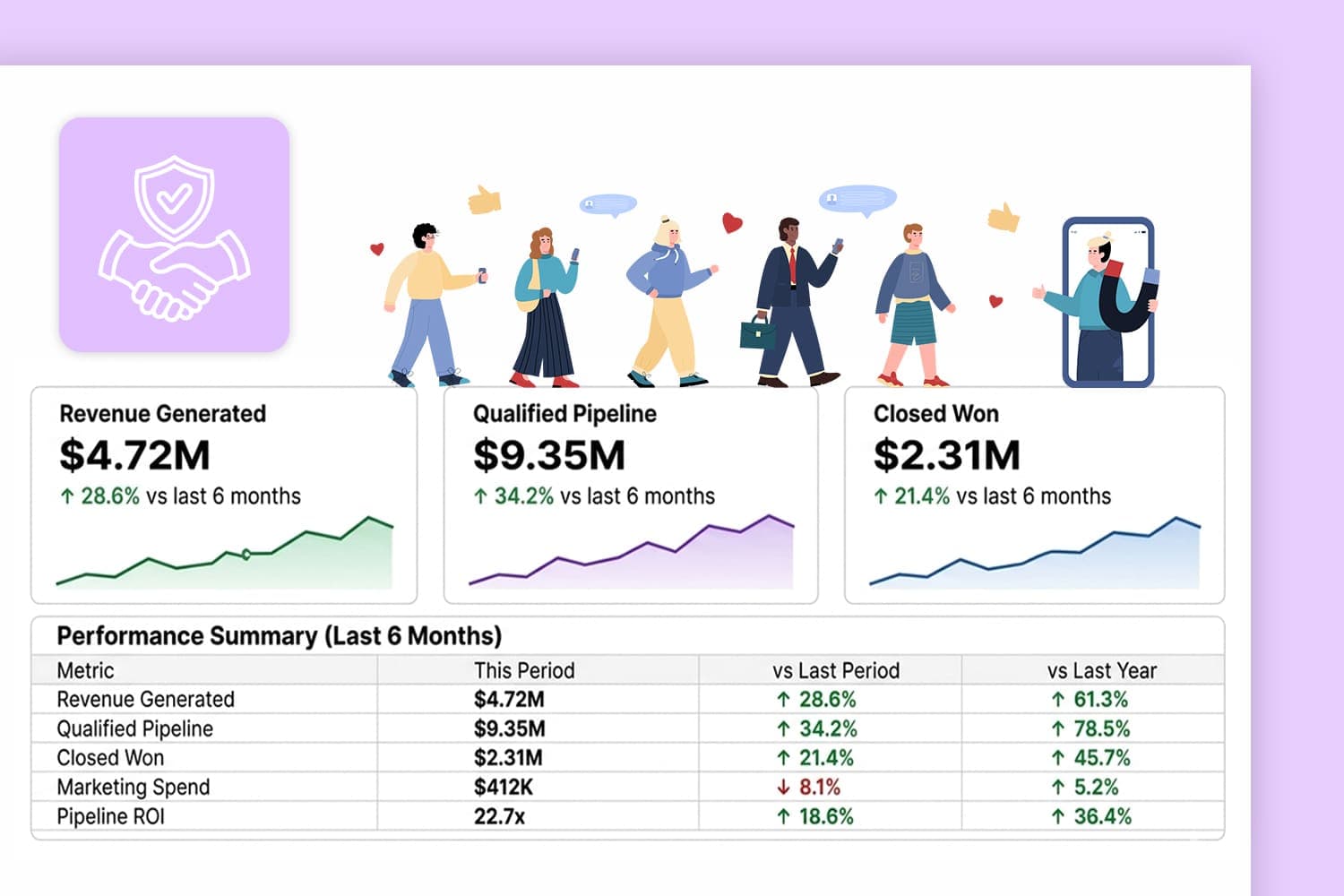The width and height of the screenshot is (1344, 896).
Task: Click the red heart between third and fourth person
Action: coord(732,223)
